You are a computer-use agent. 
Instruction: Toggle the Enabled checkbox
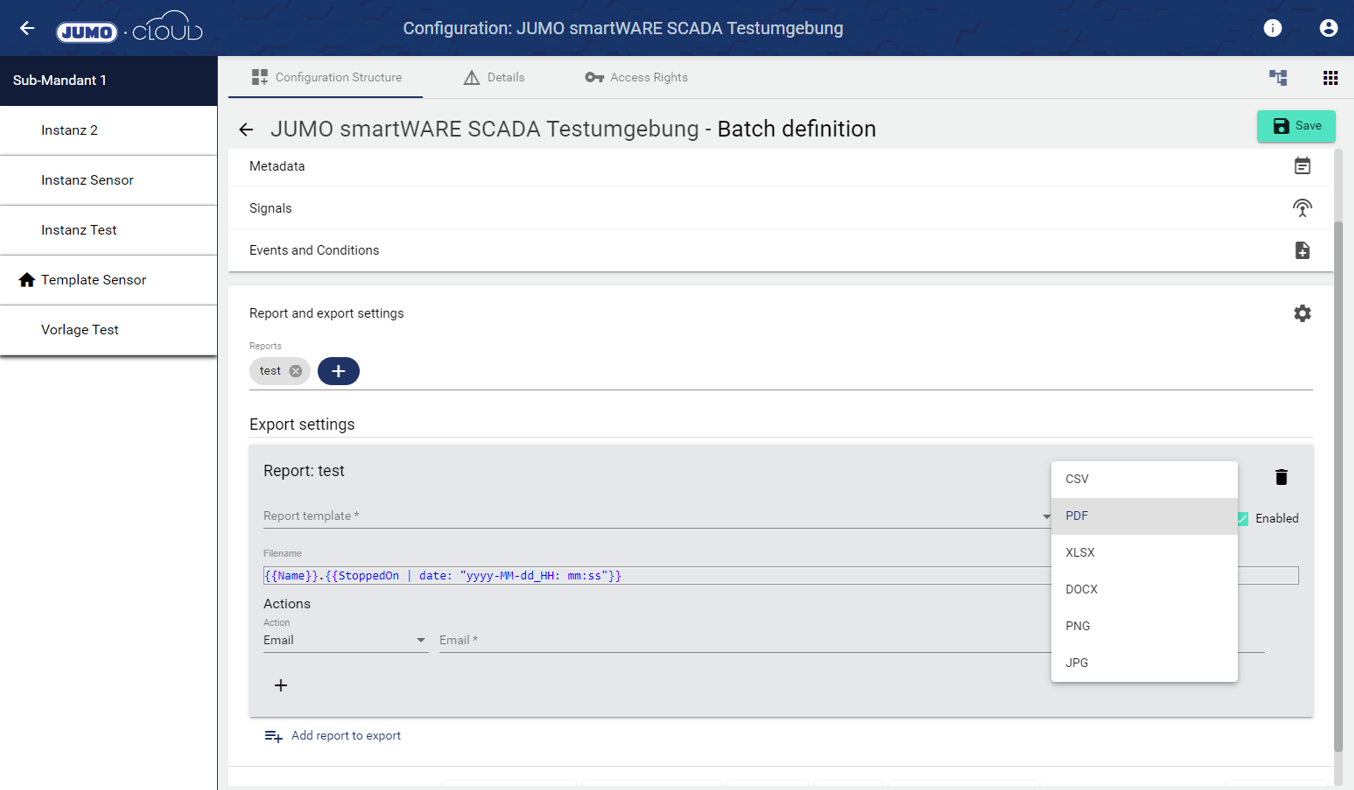point(1242,518)
